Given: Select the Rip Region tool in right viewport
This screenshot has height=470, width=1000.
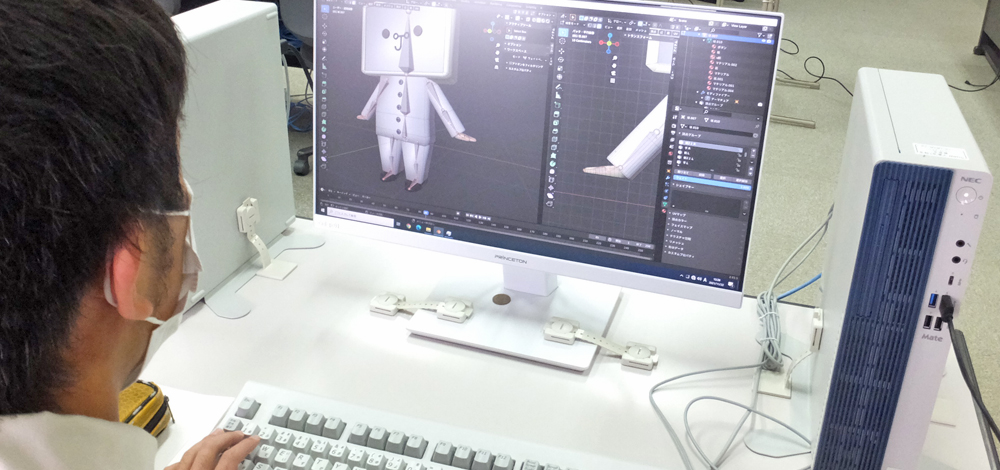Looking at the screenshot, I should coord(550,203).
